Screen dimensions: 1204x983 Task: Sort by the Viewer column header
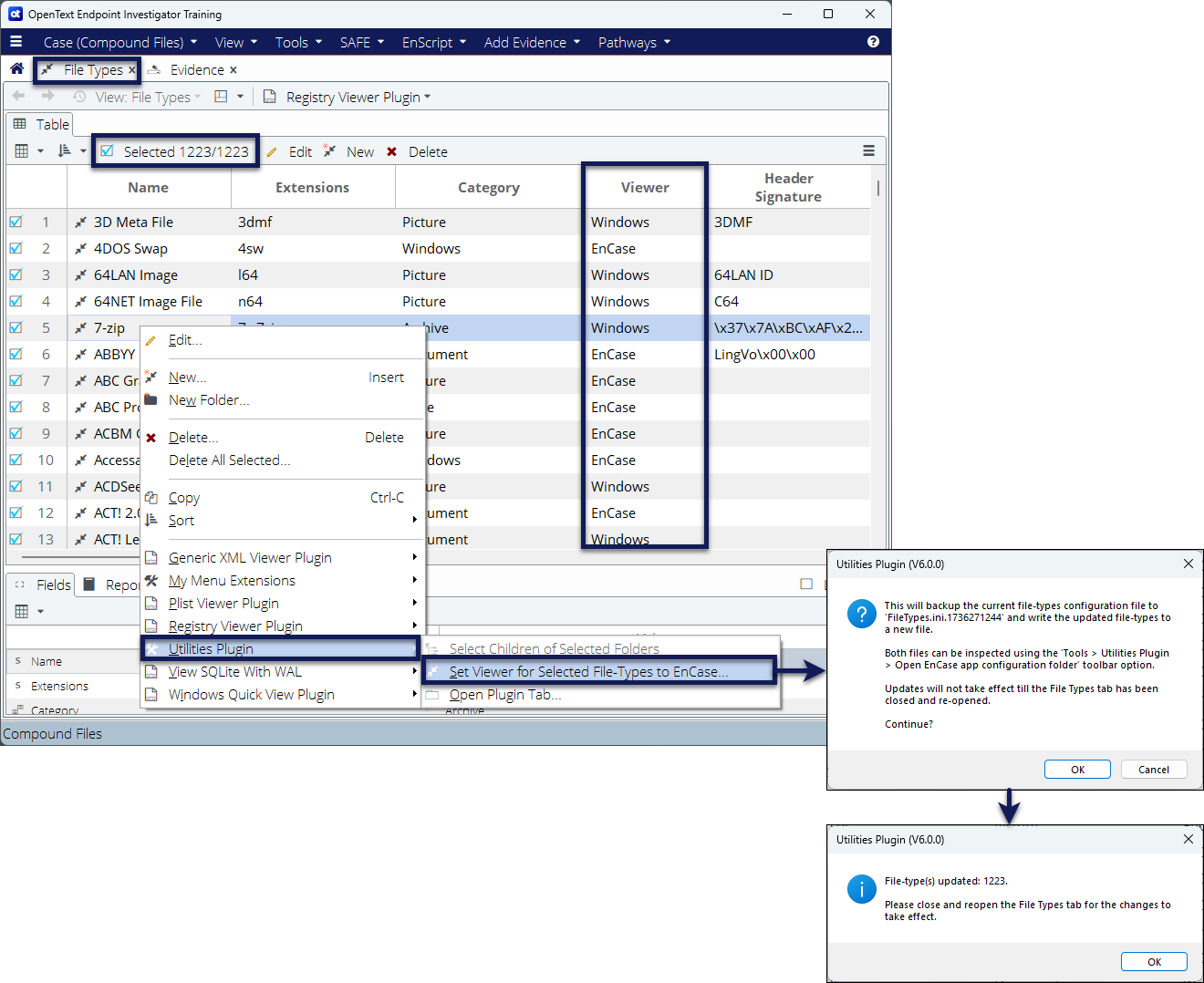[645, 188]
